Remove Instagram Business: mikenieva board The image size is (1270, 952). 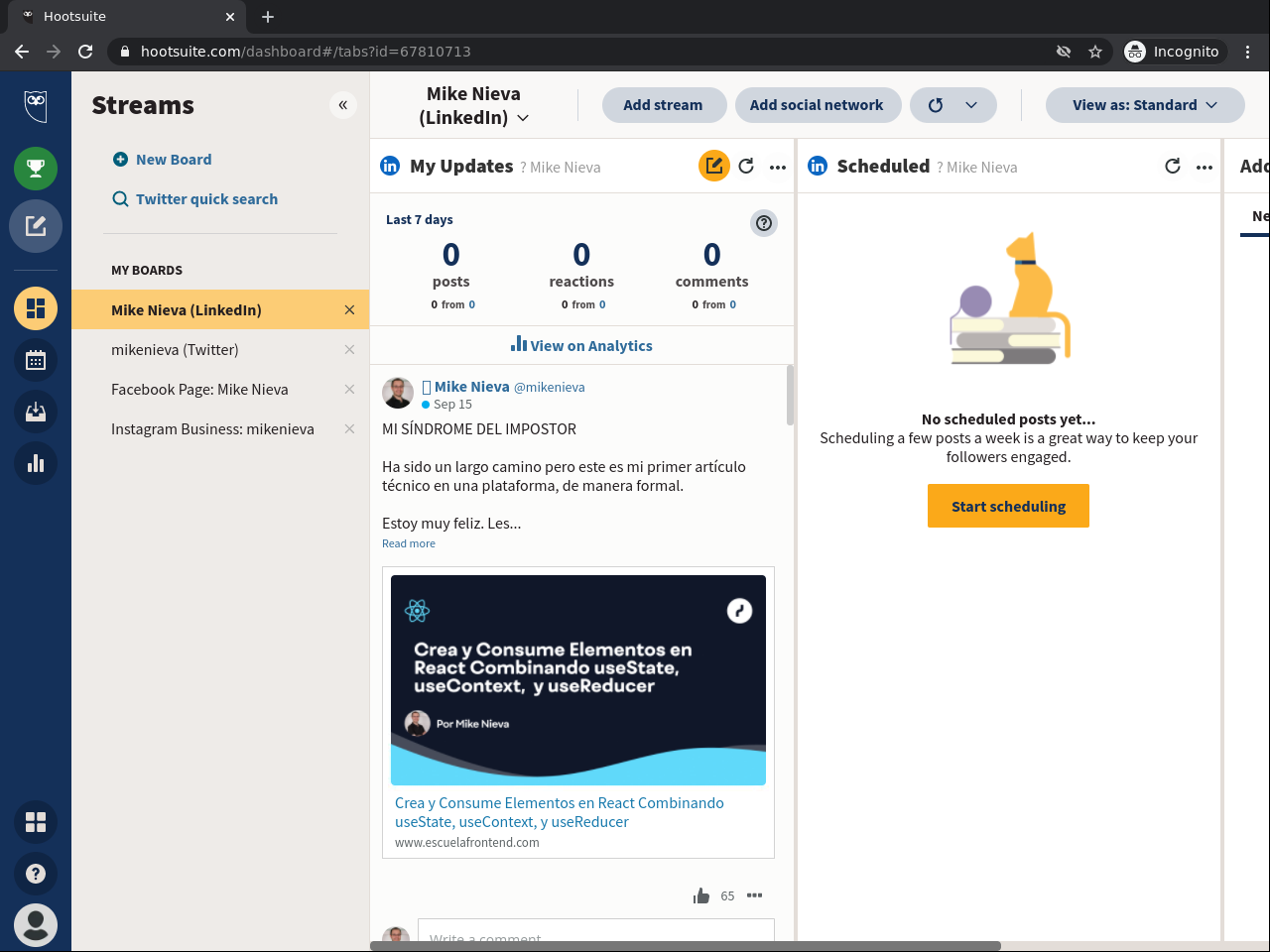[349, 429]
